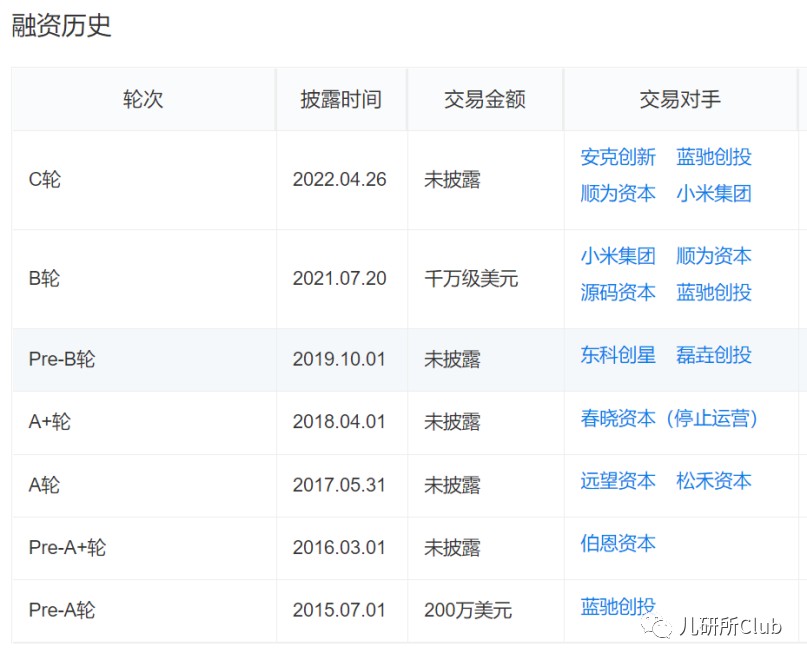The image size is (807, 661).
Task: Click 未披露 amount in C轮 row
Action: pyautogui.click(x=452, y=180)
